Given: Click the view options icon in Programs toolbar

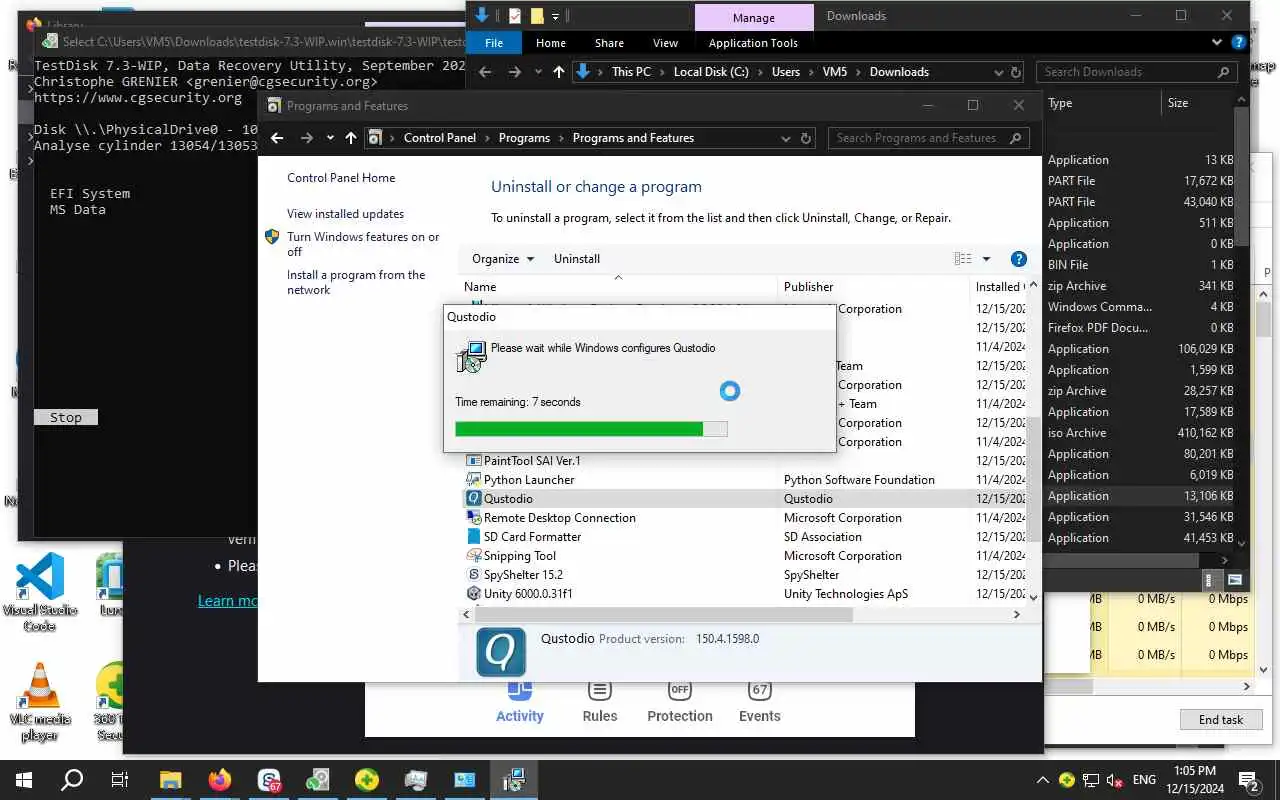Looking at the screenshot, I should coord(963,259).
